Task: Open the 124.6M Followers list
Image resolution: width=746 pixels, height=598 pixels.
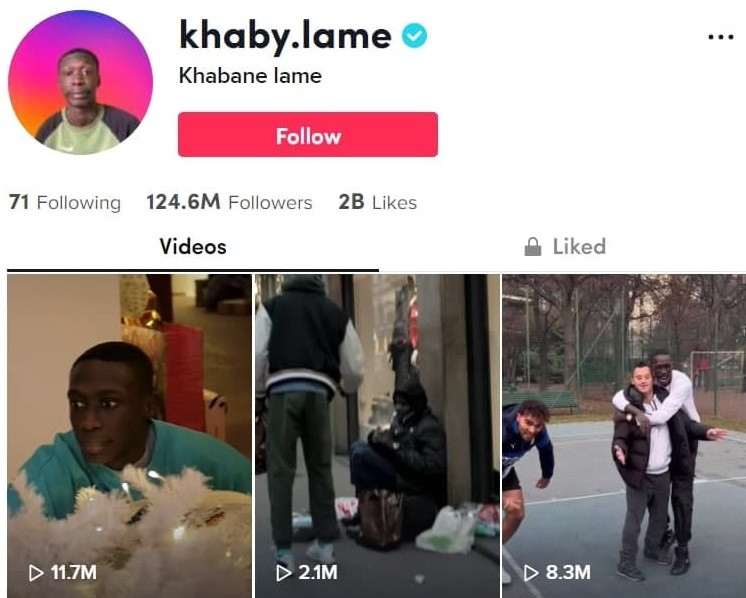Action: pos(229,202)
